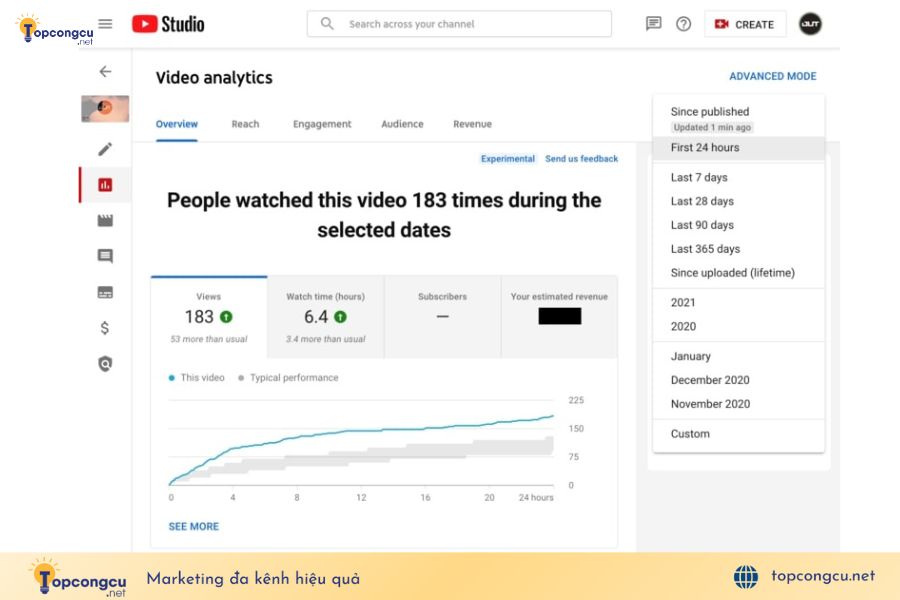The height and width of the screenshot is (600, 900).
Task: Click the search magnifier icon
Action: coord(327,24)
